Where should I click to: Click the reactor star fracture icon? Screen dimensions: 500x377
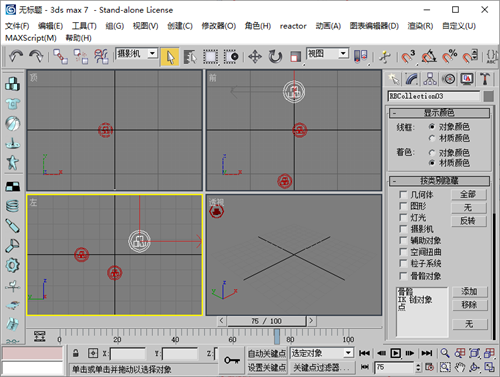click(13, 162)
